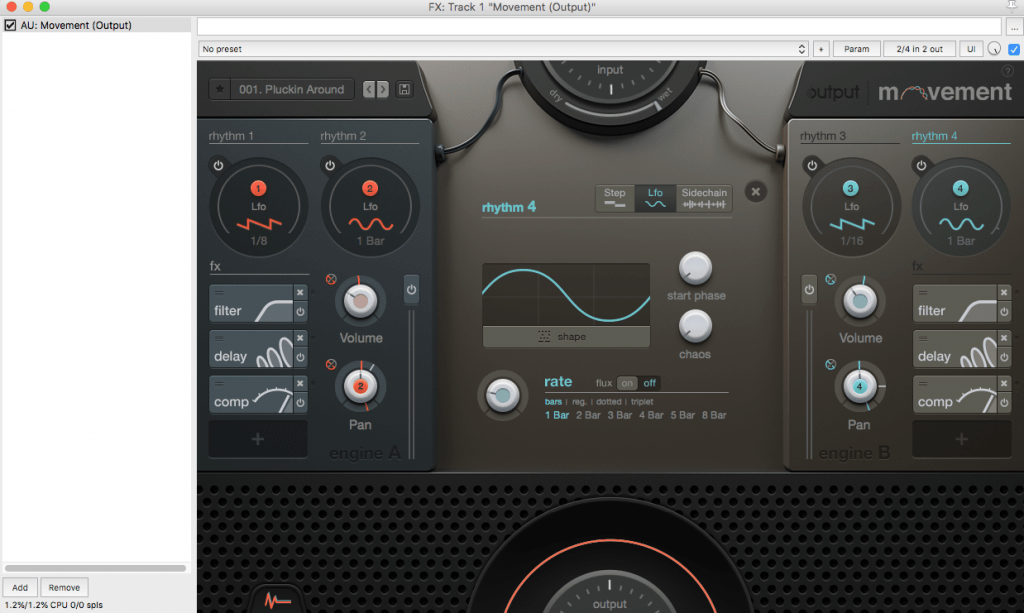1024x613 pixels.
Task: Switch to Sidechain mode tab
Action: (x=704, y=198)
